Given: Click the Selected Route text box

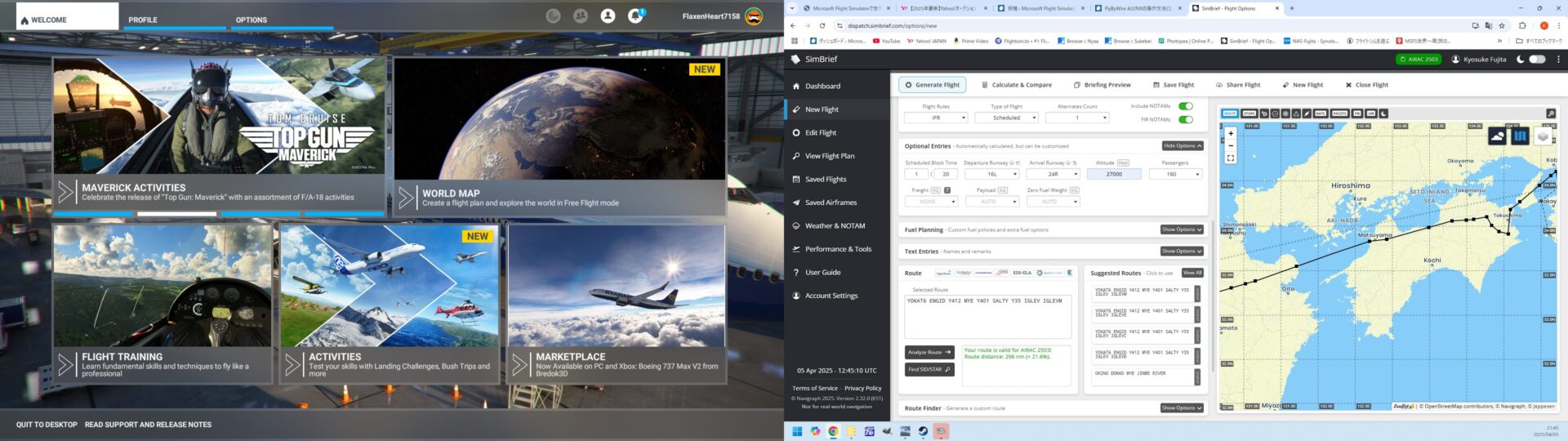Looking at the screenshot, I should pos(987,317).
